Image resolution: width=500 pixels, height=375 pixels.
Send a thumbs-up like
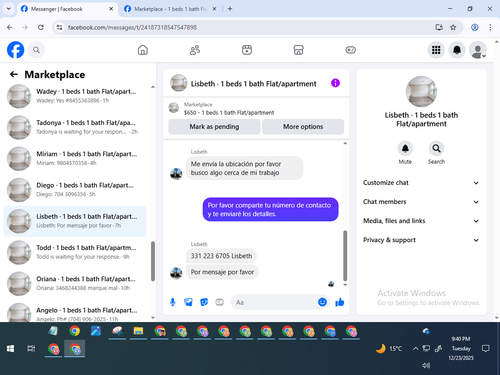tap(340, 302)
